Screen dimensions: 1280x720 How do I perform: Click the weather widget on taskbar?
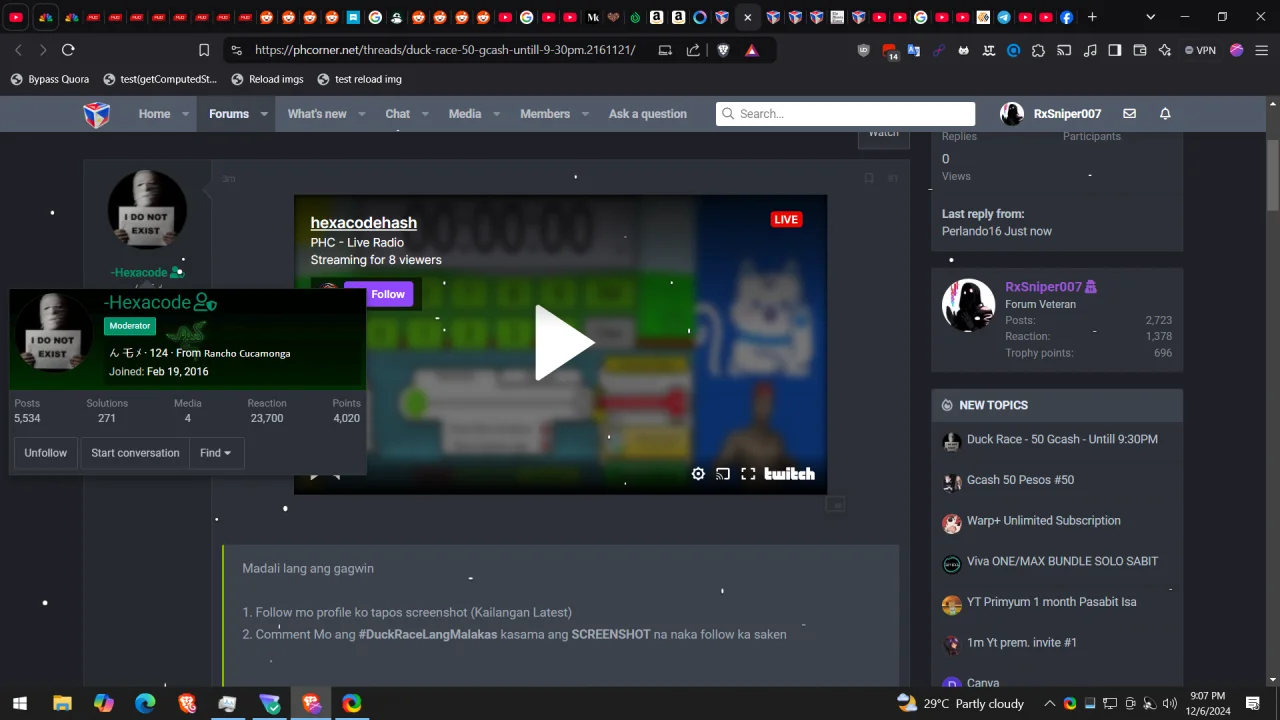(x=960, y=703)
